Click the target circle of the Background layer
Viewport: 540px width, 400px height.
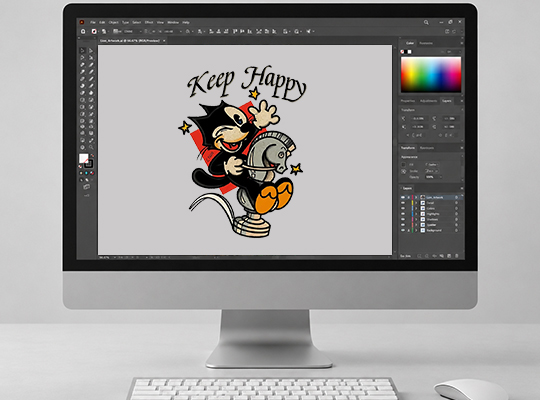tap(456, 230)
